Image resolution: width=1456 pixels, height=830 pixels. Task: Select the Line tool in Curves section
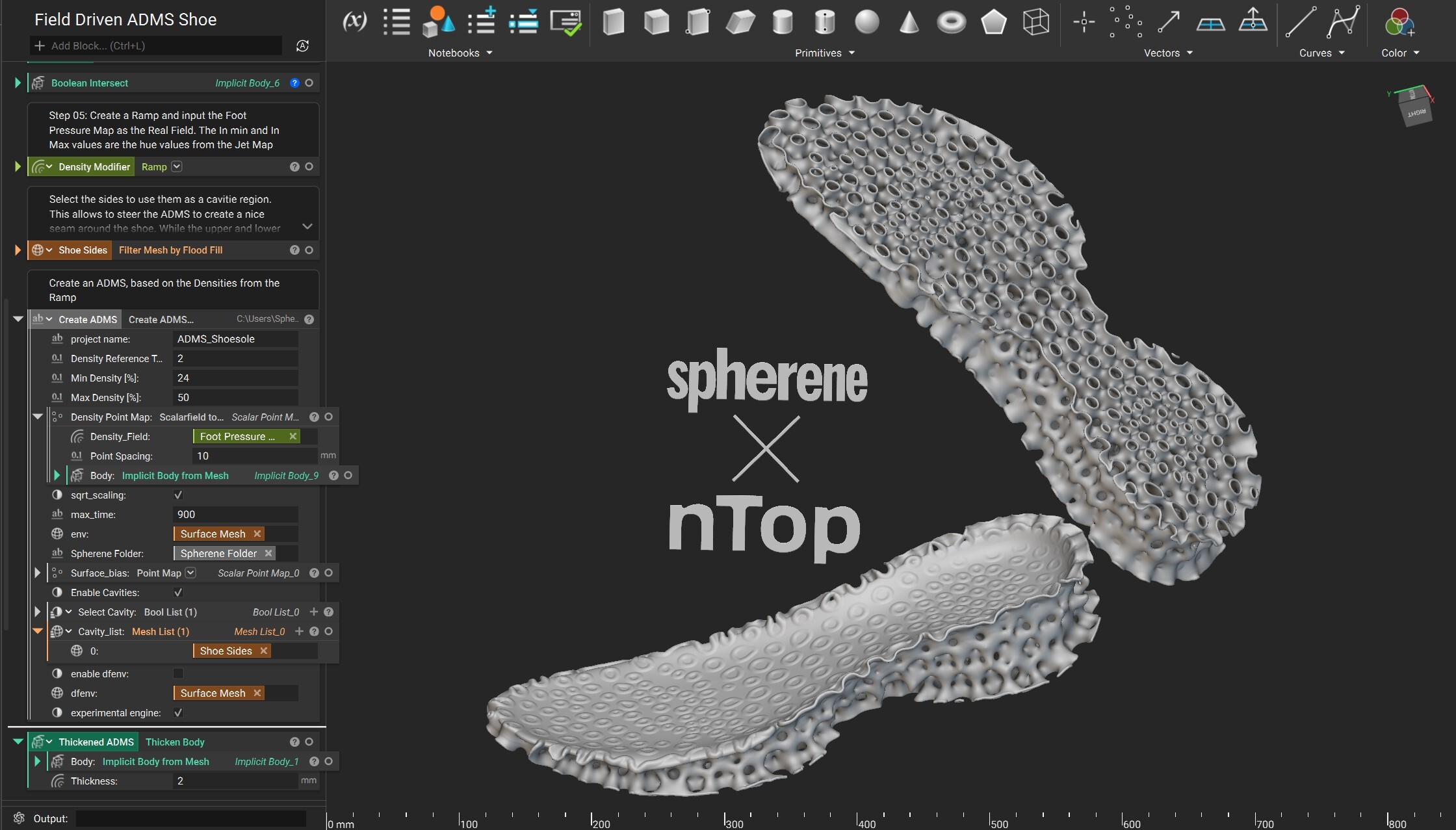click(x=1301, y=21)
